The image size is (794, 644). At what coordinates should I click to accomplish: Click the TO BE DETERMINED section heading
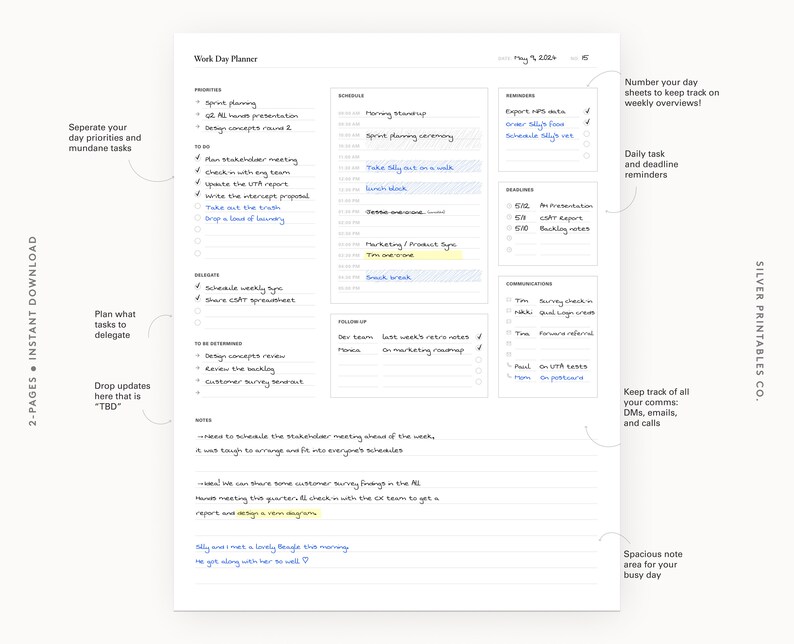(x=218, y=343)
